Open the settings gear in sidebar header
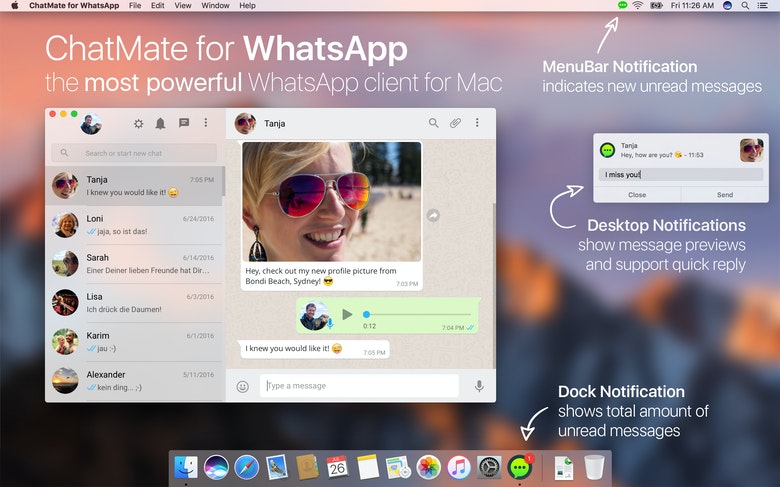Viewport: 780px width, 487px height. 138,123
